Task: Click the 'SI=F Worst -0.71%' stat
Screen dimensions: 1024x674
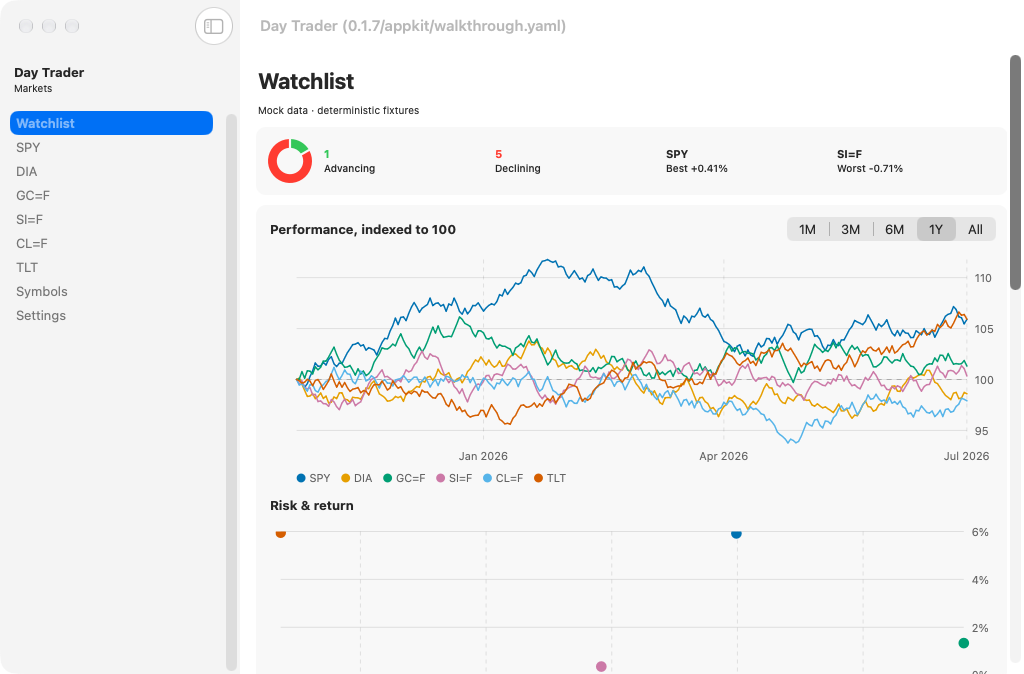Action: [870, 161]
